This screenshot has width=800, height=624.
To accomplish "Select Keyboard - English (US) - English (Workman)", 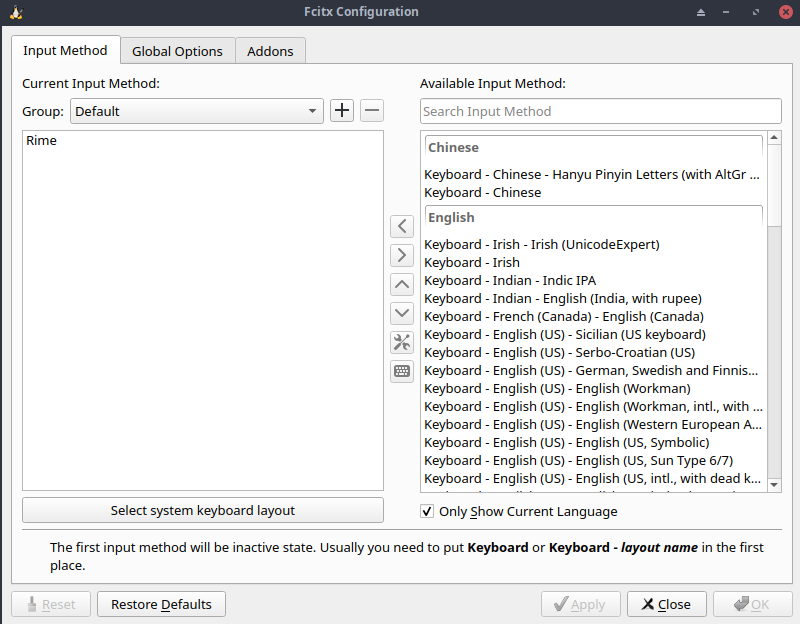I will click(557, 389).
